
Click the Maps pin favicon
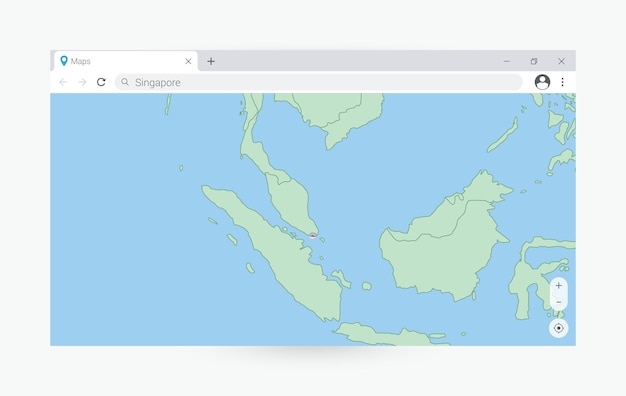click(x=63, y=61)
